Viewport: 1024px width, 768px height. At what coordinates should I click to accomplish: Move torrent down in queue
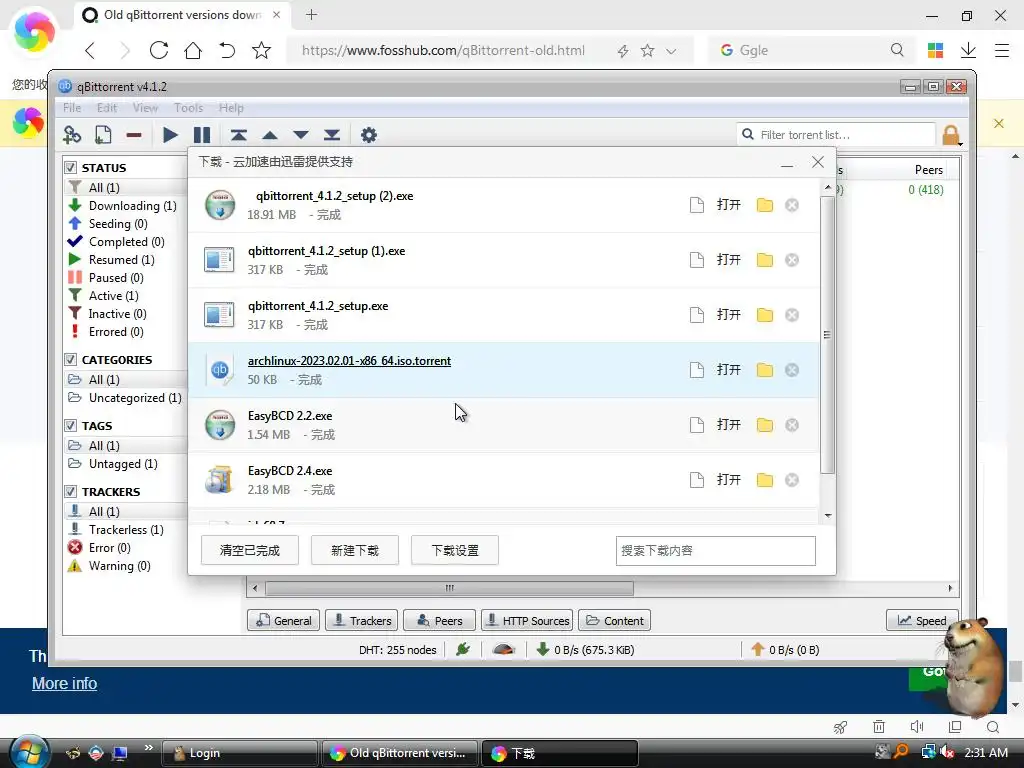[301, 135]
